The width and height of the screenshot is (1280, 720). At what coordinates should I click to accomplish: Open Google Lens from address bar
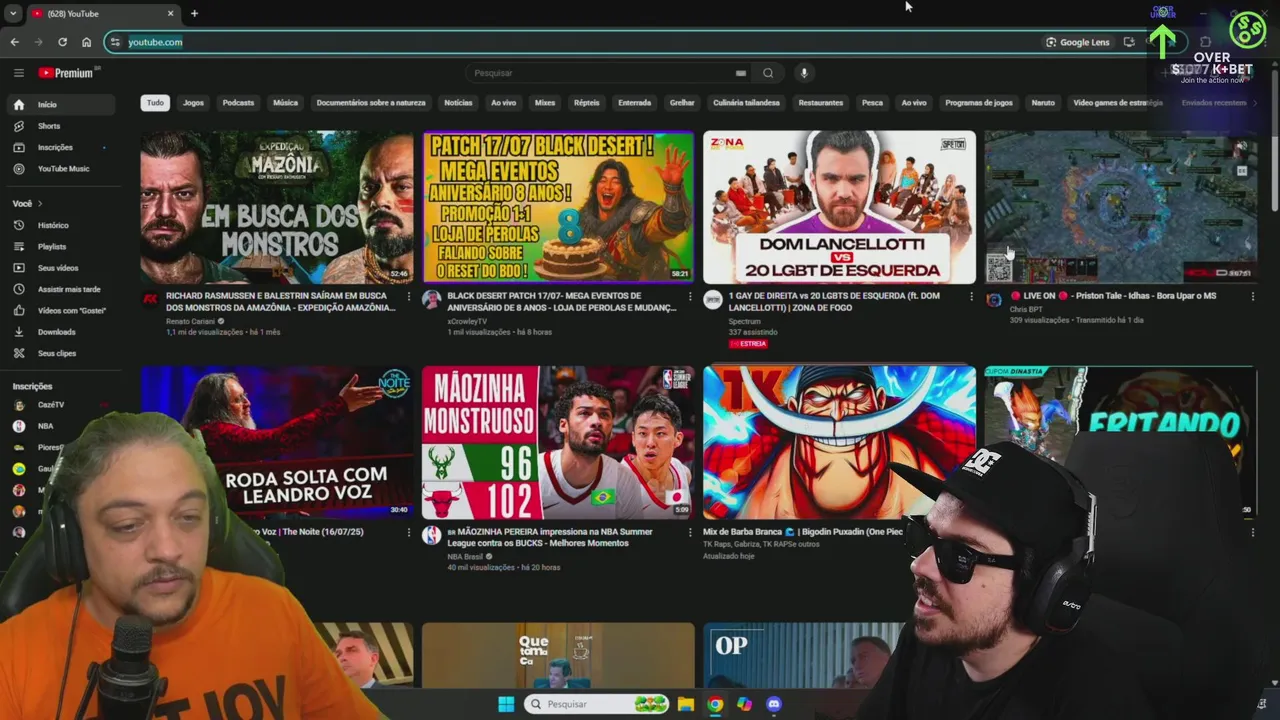(x=1077, y=42)
